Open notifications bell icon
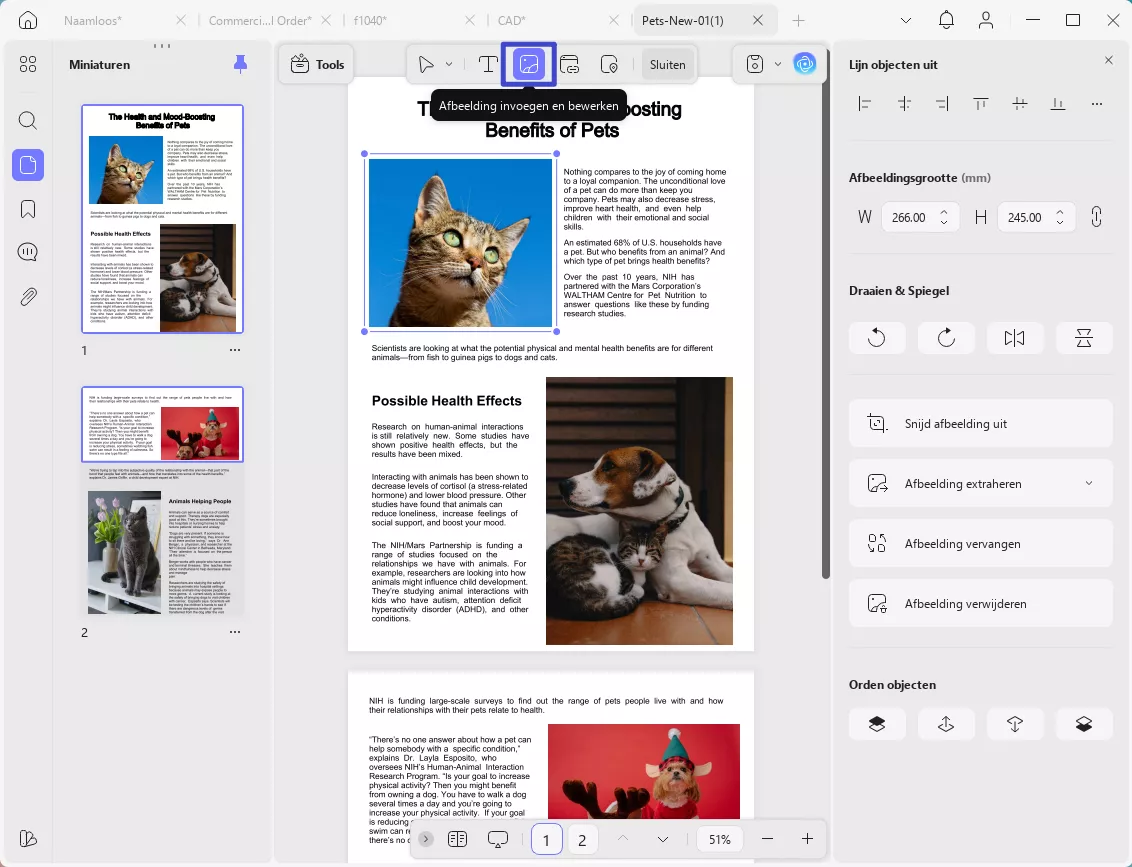This screenshot has height=867, width=1132. 946,20
